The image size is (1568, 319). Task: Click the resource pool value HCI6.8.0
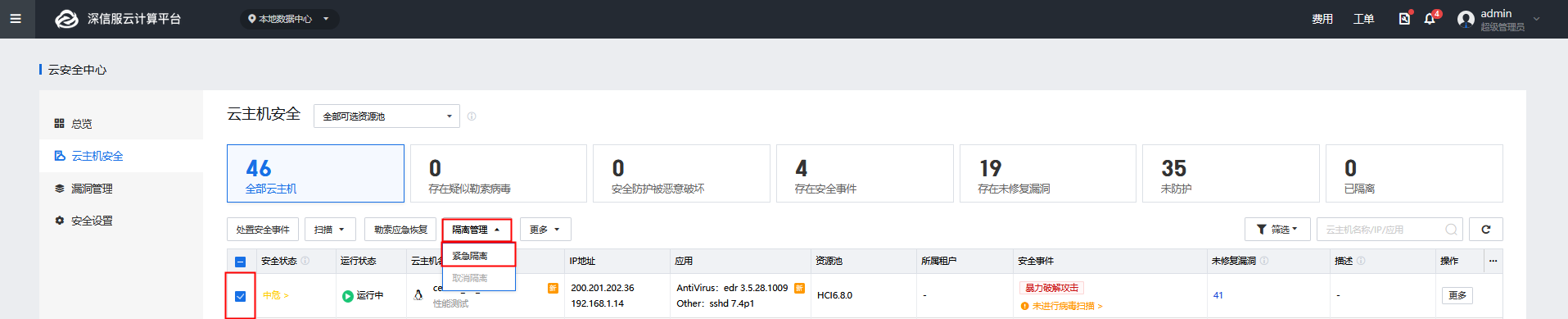point(834,295)
